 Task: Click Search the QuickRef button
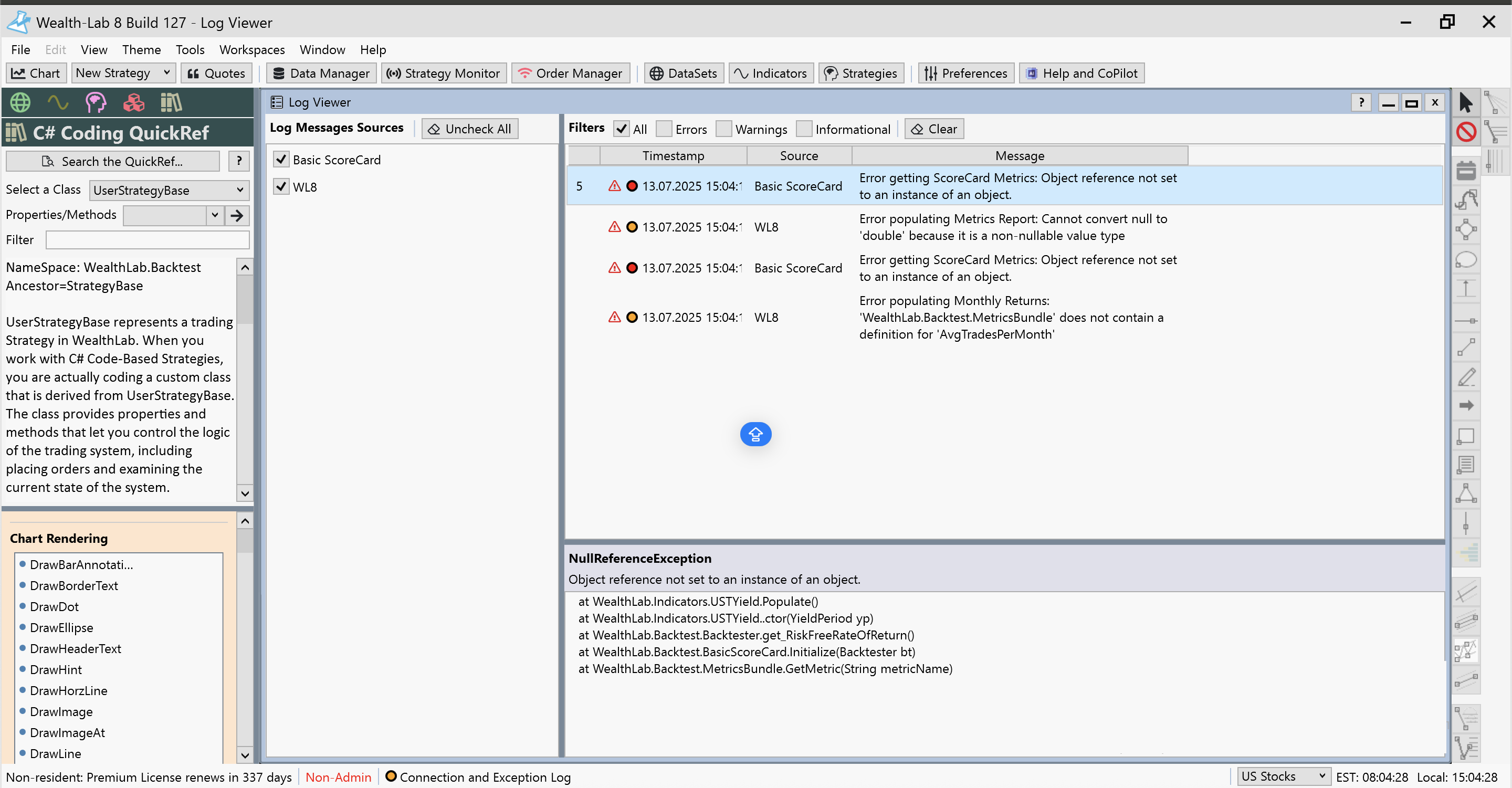click(x=113, y=161)
